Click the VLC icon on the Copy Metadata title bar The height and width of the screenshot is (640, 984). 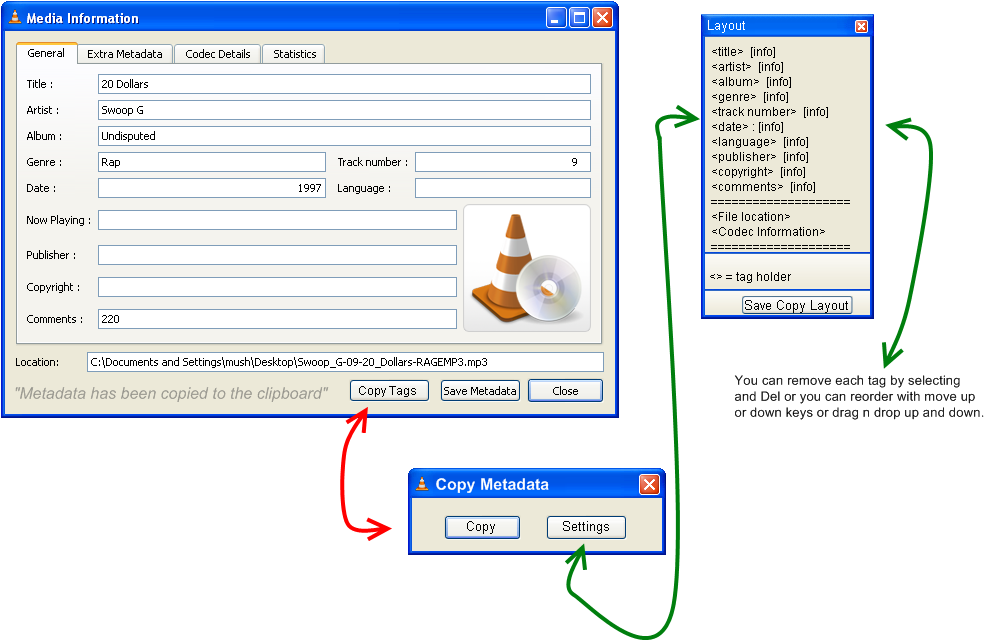[x=422, y=484]
